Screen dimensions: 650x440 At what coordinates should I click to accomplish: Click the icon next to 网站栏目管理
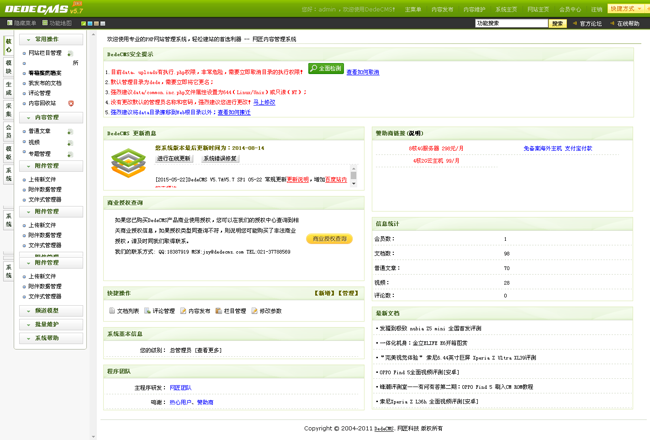(70, 53)
